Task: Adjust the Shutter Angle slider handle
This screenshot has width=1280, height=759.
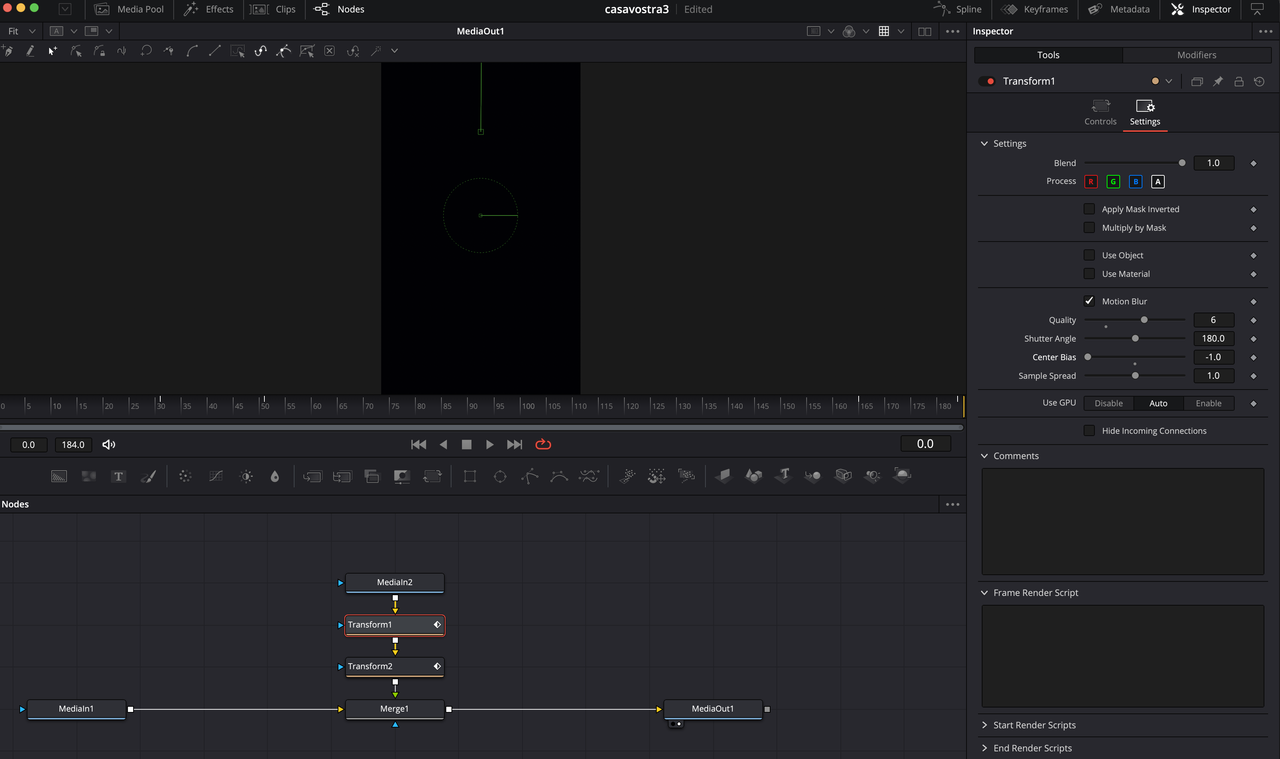Action: pyautogui.click(x=1135, y=339)
